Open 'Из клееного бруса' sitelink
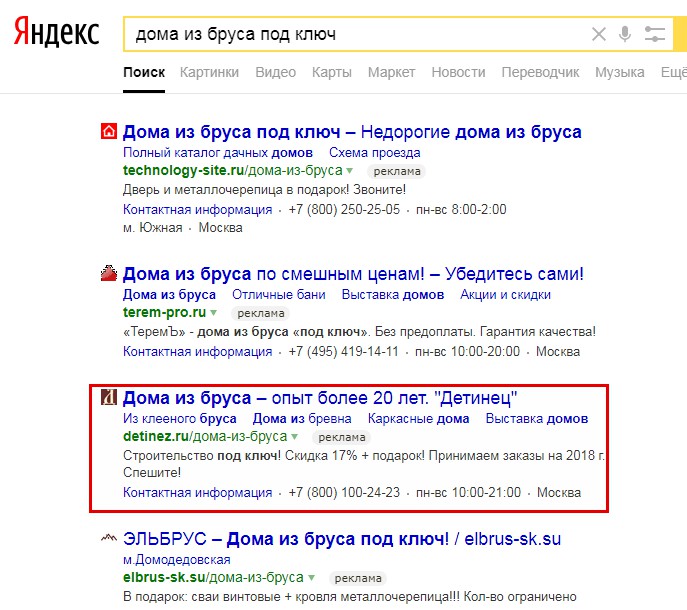Screen dimensions: 687x610 point(180,418)
